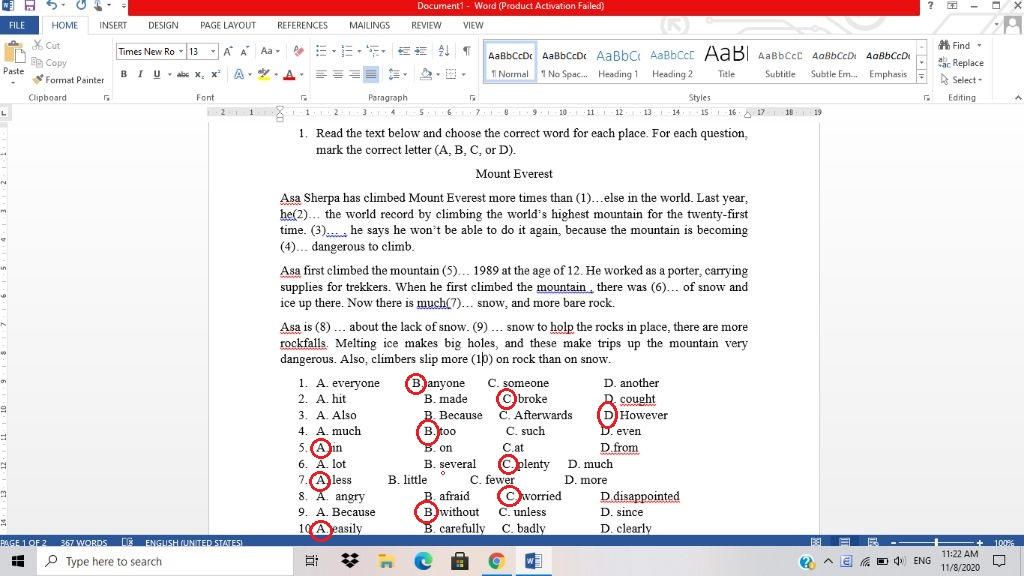
Task: Open Change Case dropdown
Action: (270, 51)
